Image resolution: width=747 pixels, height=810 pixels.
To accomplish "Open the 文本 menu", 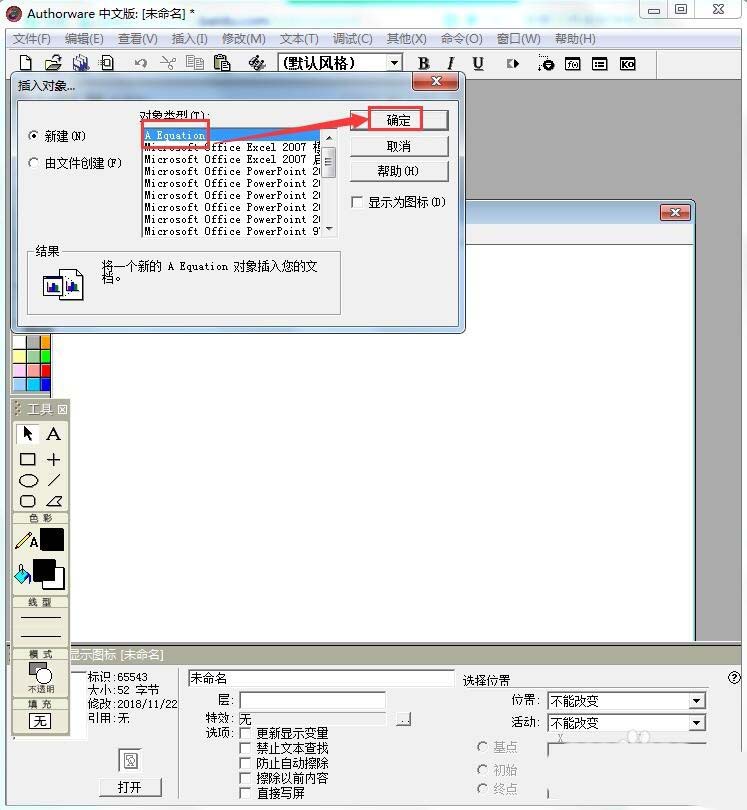I will tap(299, 39).
